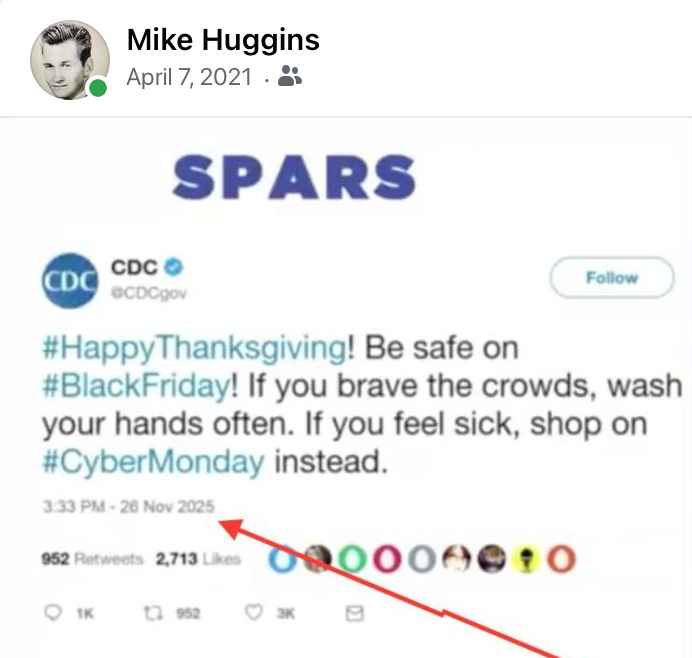Viewport: 692px width, 658px height.
Task: Open the #HappyThanksgiving hashtag
Action: [195, 348]
